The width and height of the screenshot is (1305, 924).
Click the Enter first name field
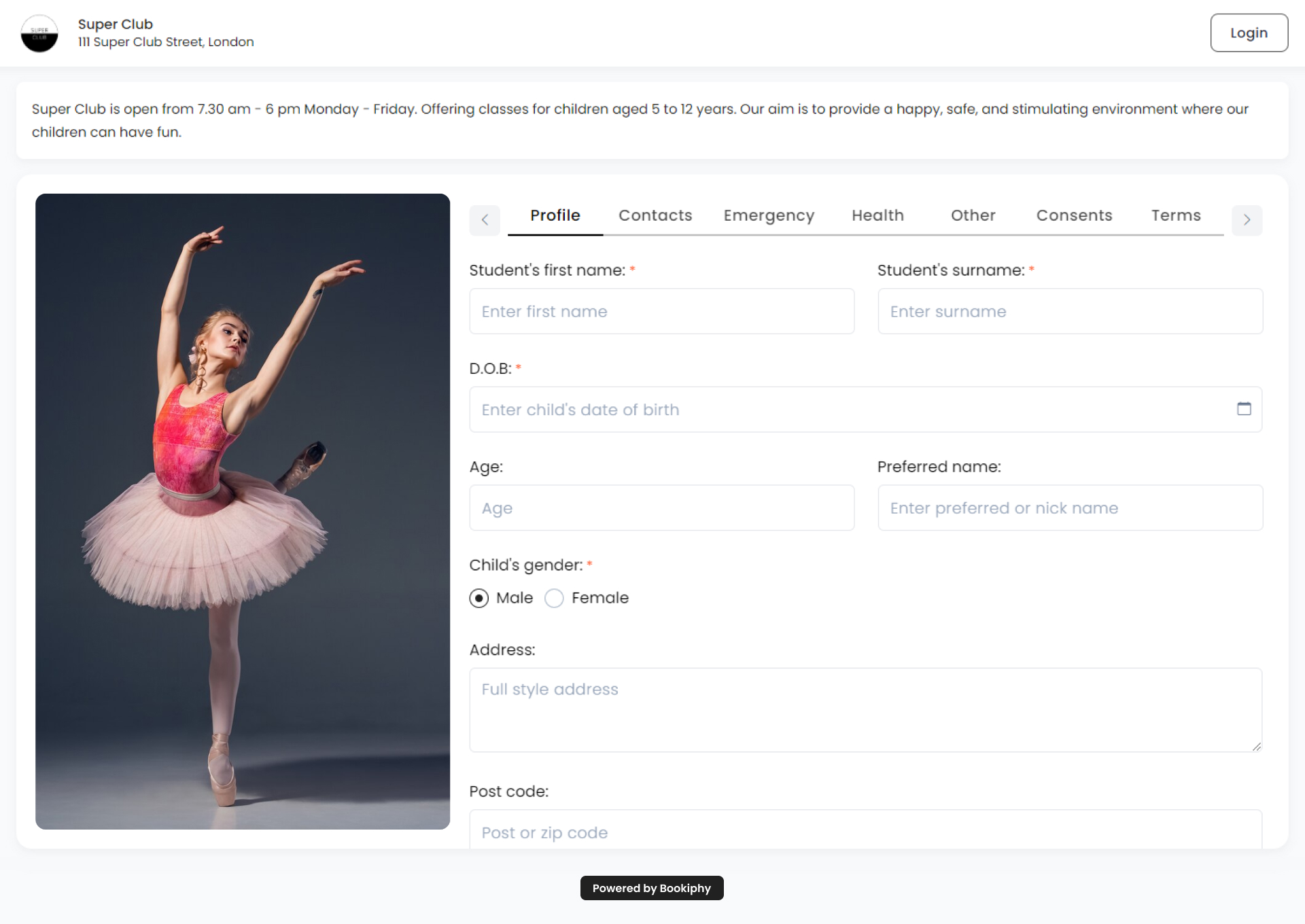pyautogui.click(x=661, y=311)
